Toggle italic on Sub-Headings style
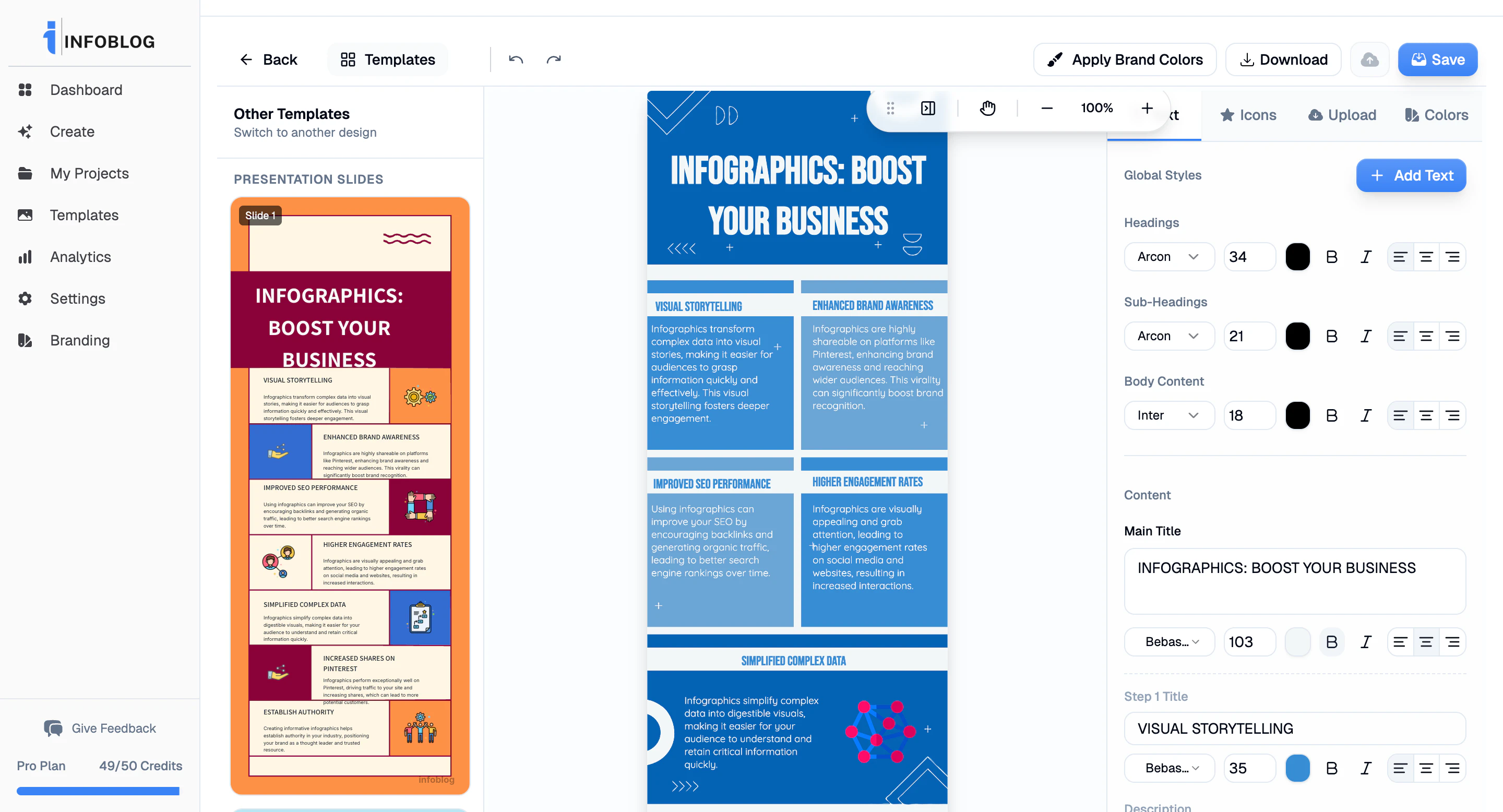Viewport: 1503px width, 812px height. tap(1365, 336)
